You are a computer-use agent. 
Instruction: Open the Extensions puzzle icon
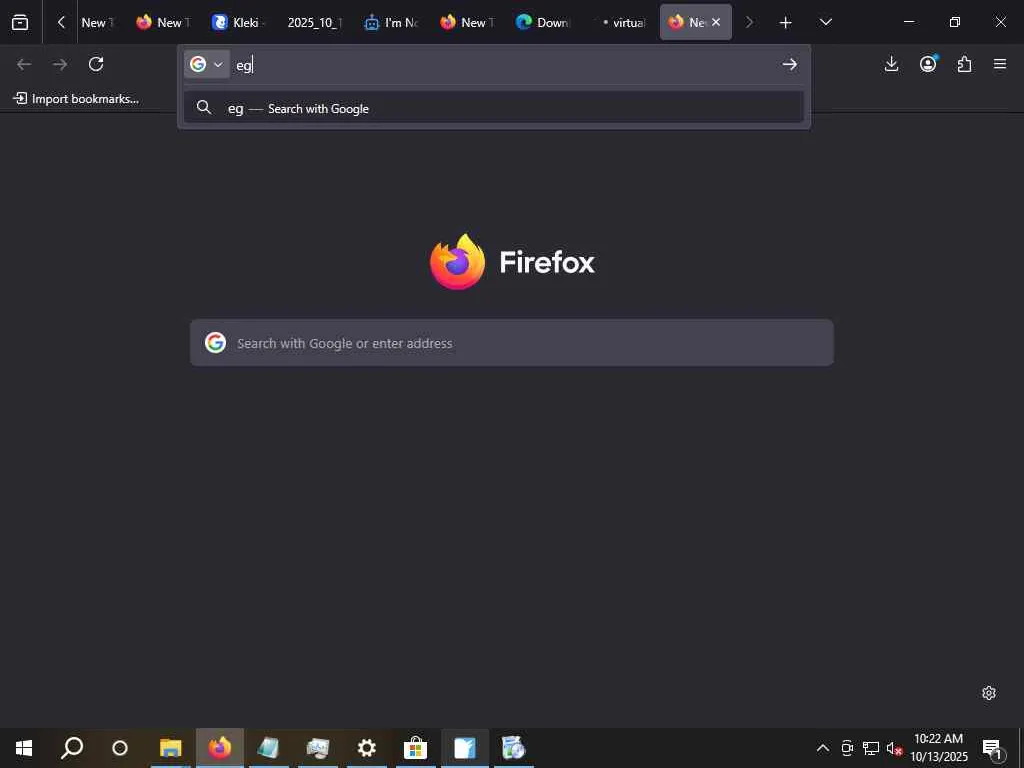(x=965, y=64)
